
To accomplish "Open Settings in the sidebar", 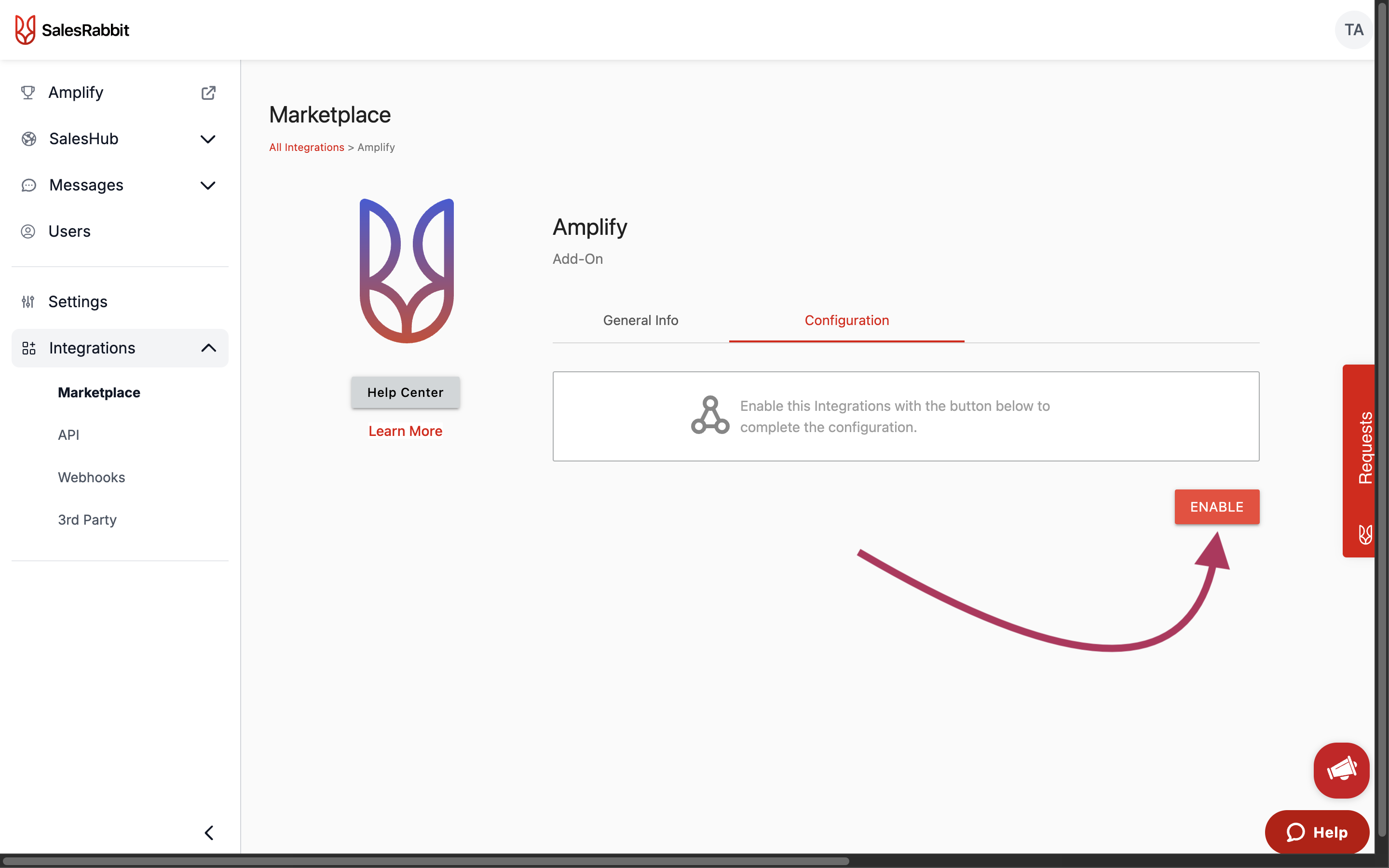I will (x=120, y=301).
